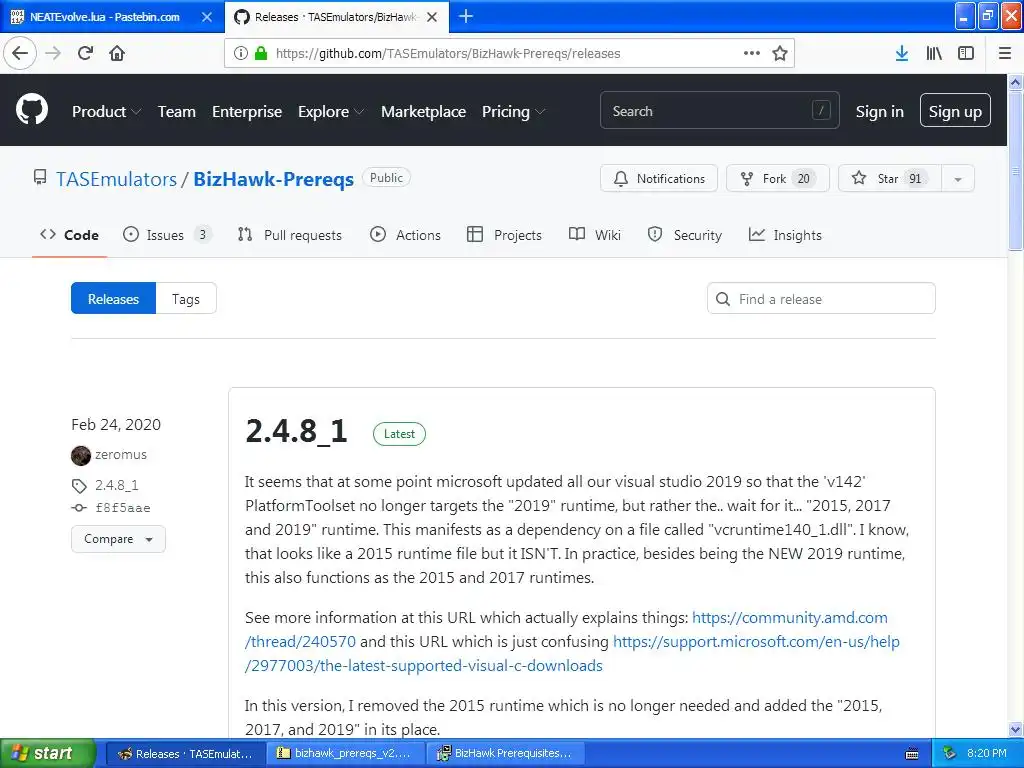The width and height of the screenshot is (1024, 768).
Task: Go back with the browser back arrow
Action: 20,53
